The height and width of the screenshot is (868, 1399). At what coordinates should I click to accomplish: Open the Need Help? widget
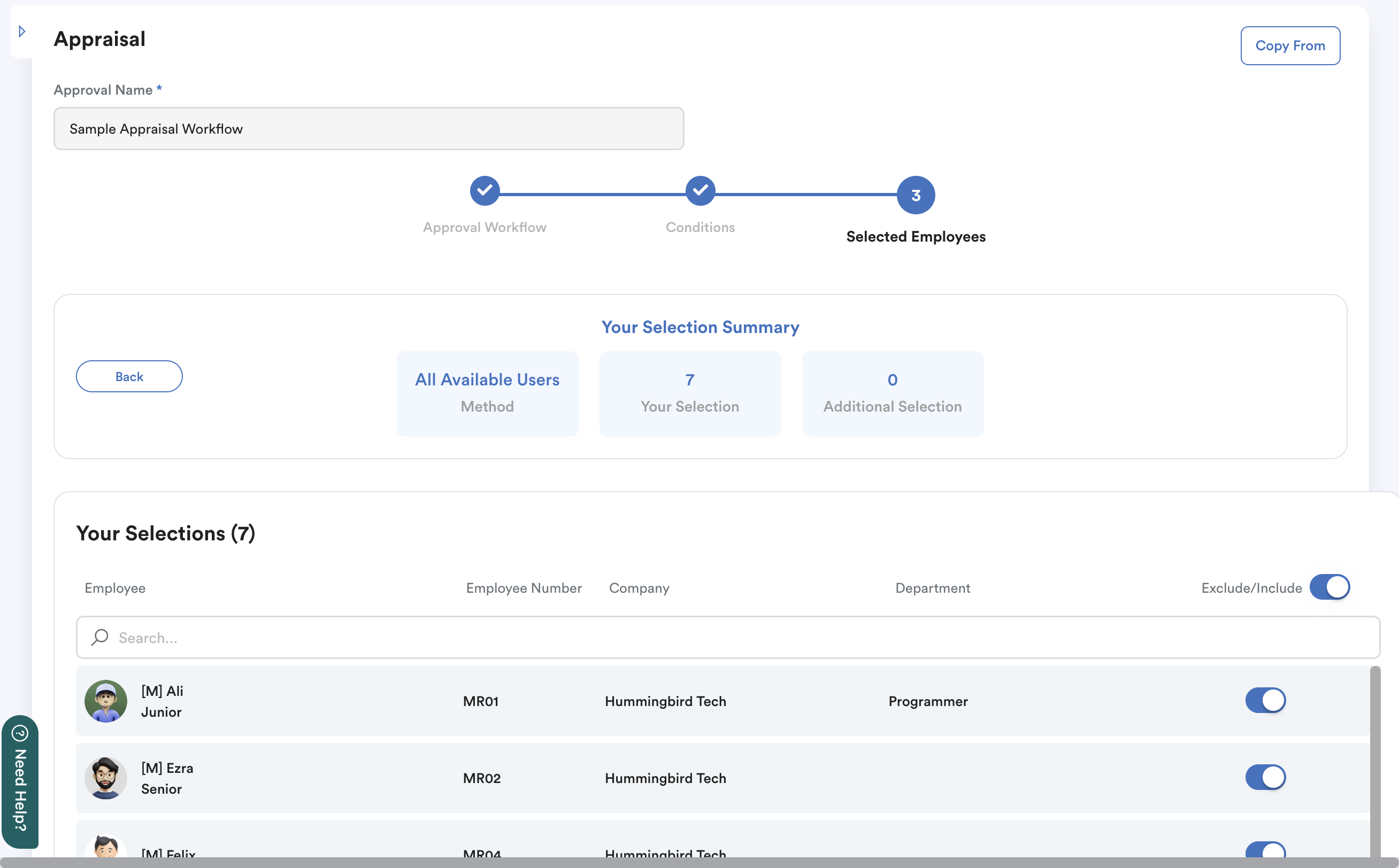20,781
